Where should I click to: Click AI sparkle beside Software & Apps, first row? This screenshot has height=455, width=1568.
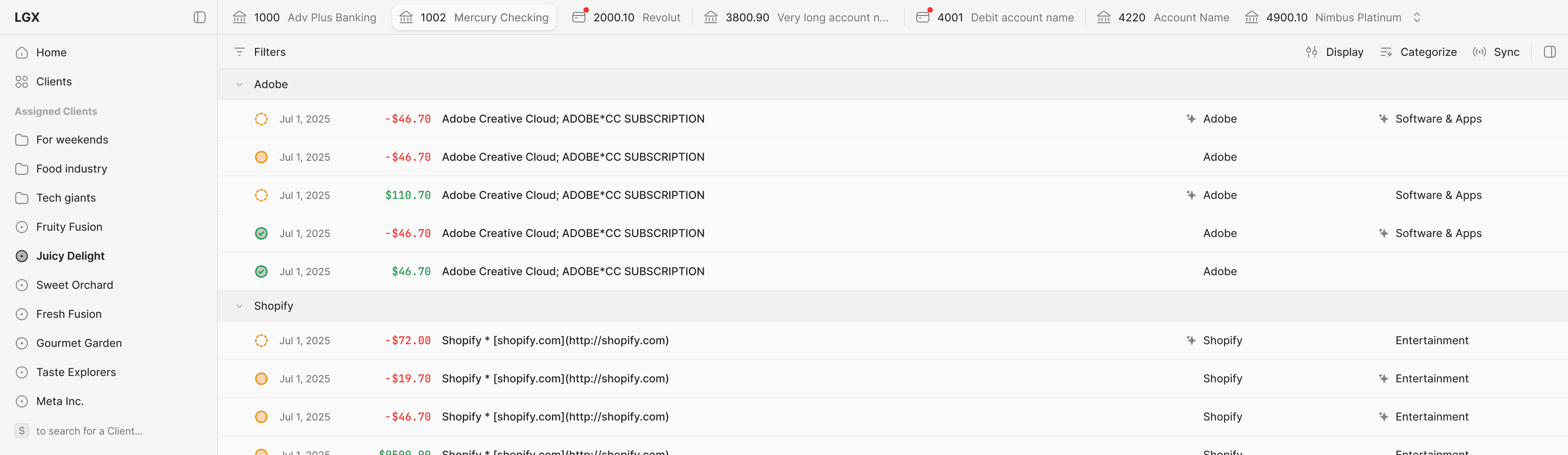coord(1383,119)
